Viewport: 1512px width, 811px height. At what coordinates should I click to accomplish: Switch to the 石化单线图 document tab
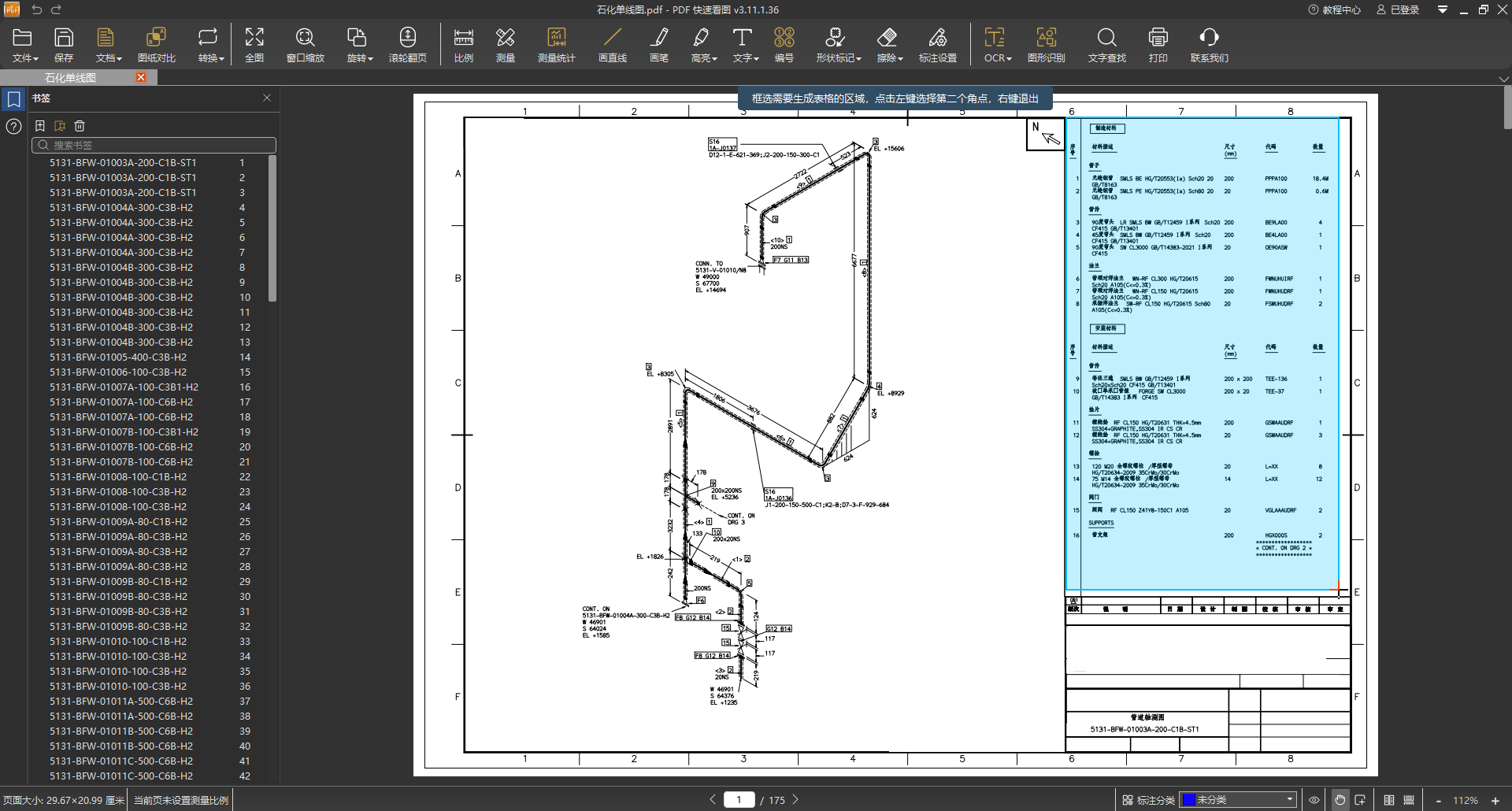coord(71,77)
